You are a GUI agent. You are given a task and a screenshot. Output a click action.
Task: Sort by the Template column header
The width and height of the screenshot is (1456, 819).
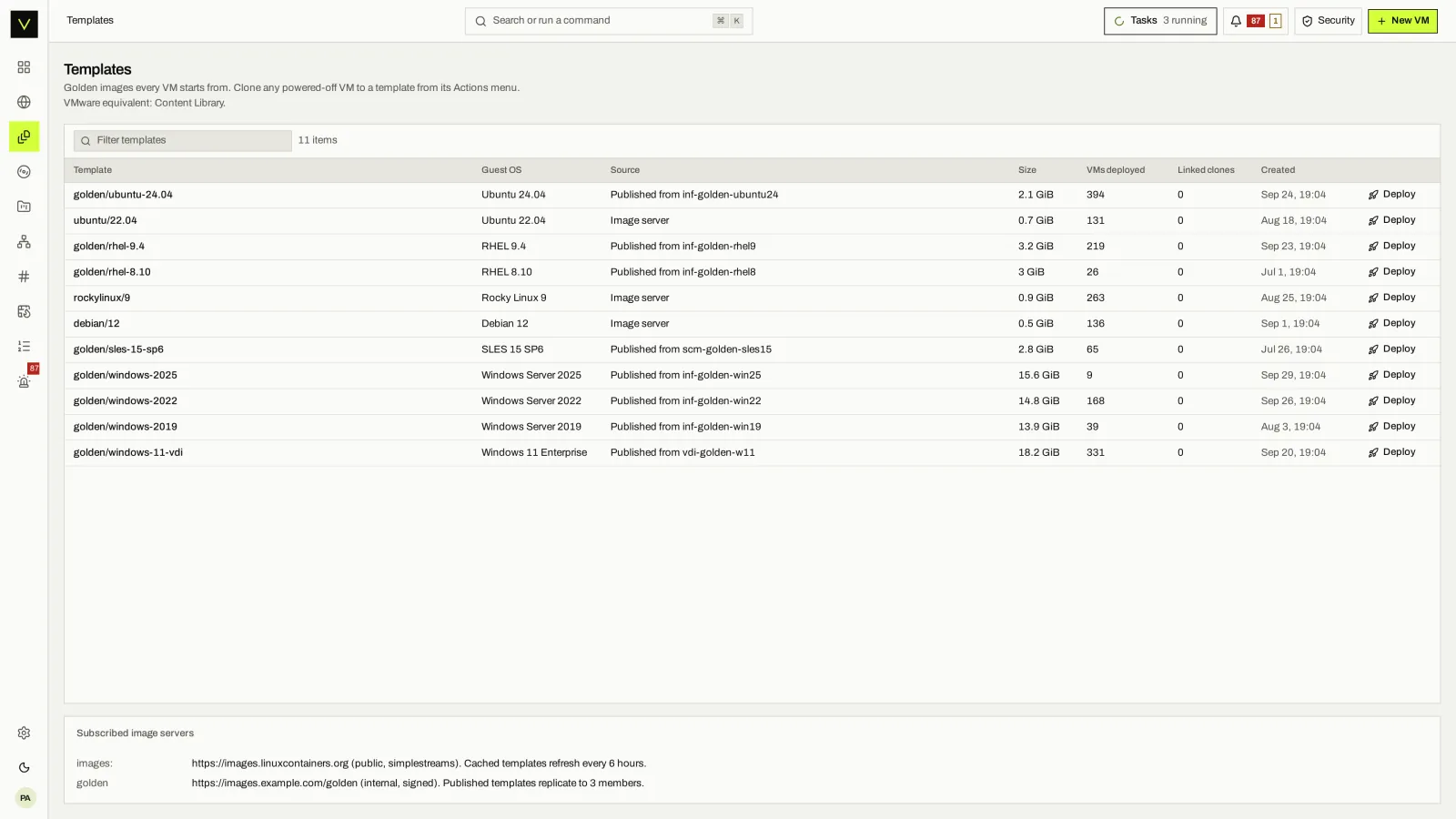(93, 170)
